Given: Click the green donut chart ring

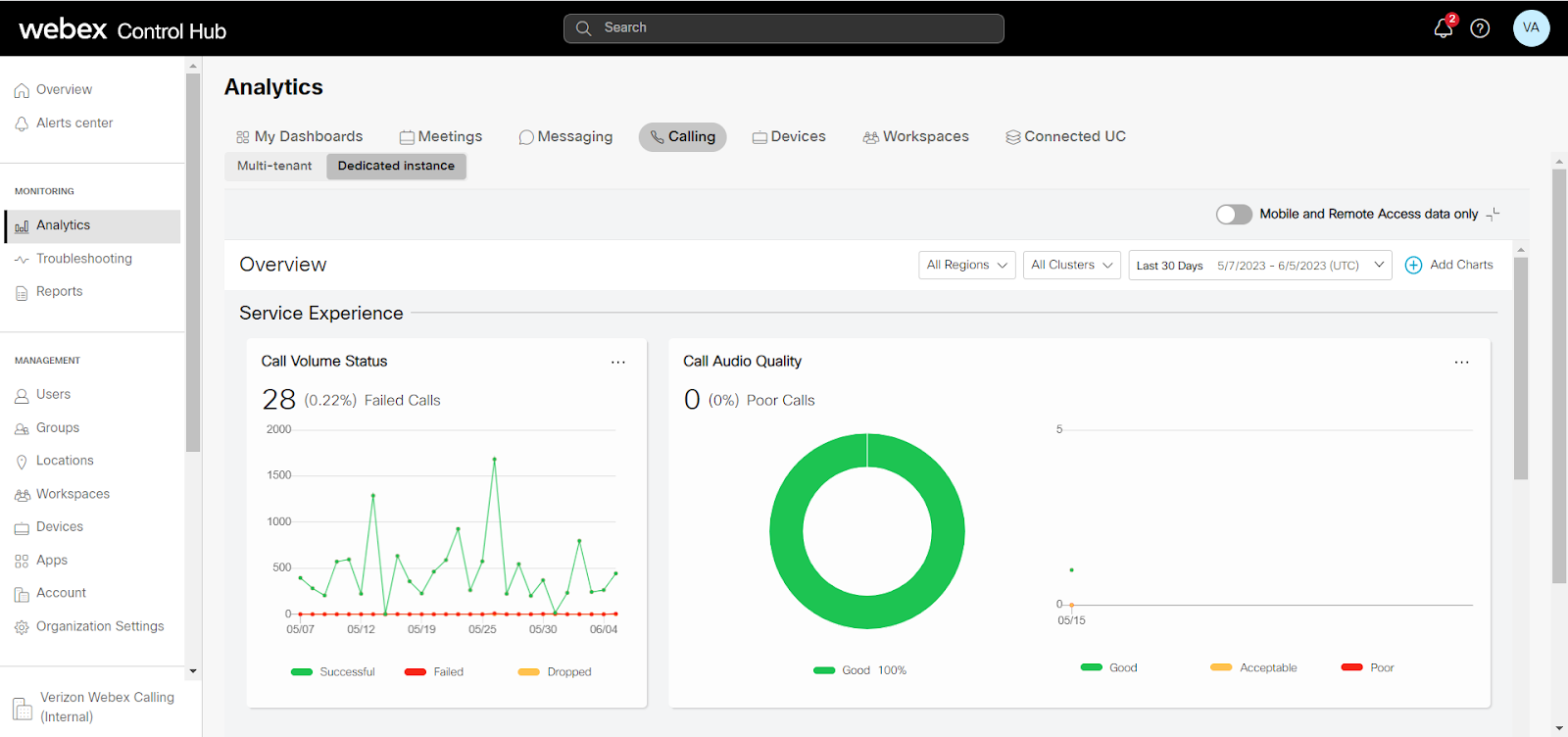Looking at the screenshot, I should (786, 531).
